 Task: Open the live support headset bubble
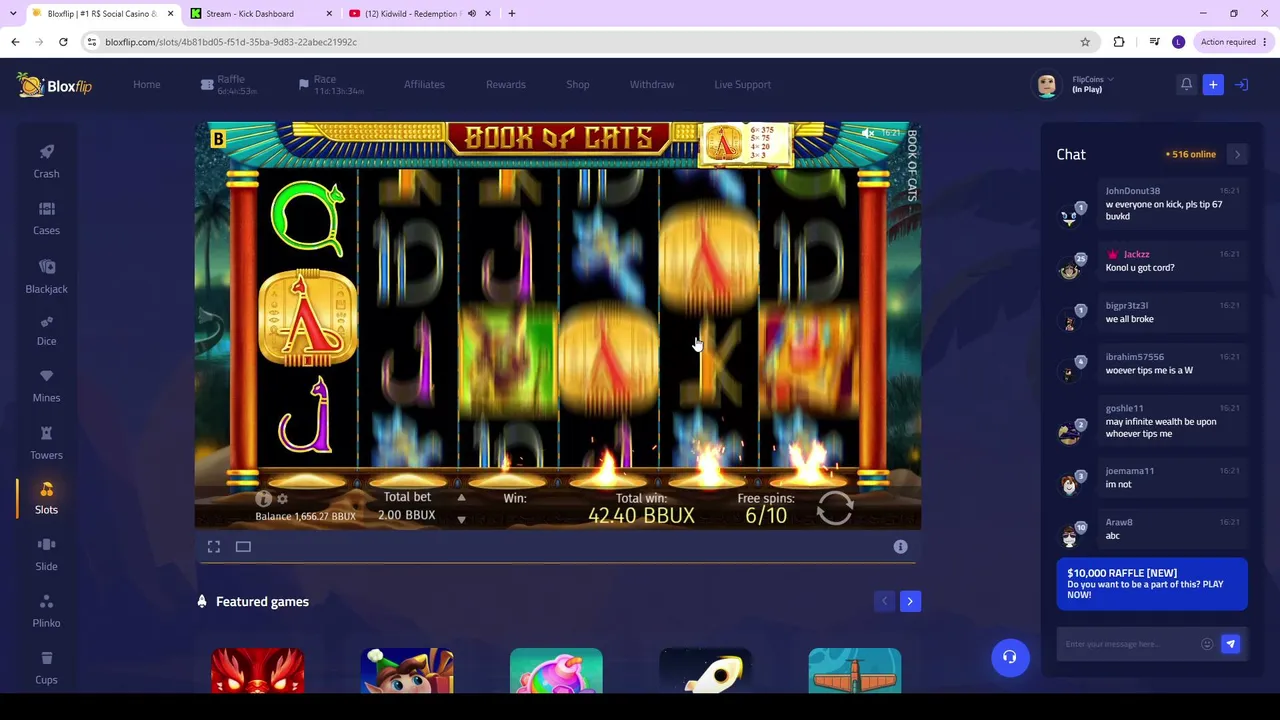coord(1010,657)
